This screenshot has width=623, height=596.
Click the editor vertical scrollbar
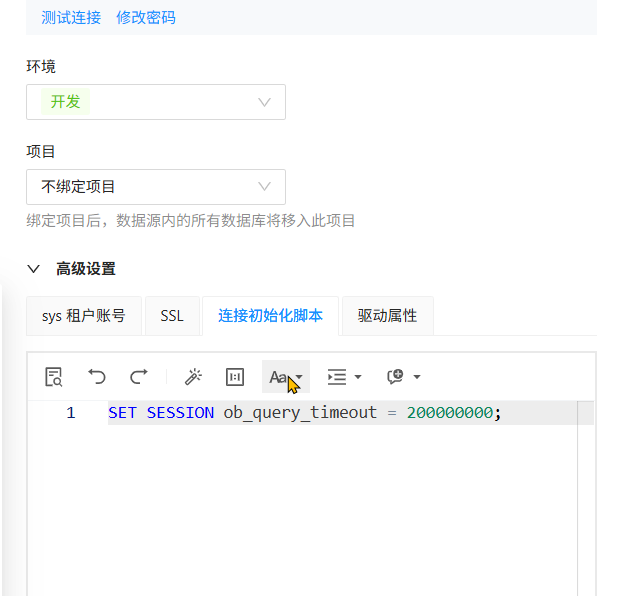click(586, 498)
